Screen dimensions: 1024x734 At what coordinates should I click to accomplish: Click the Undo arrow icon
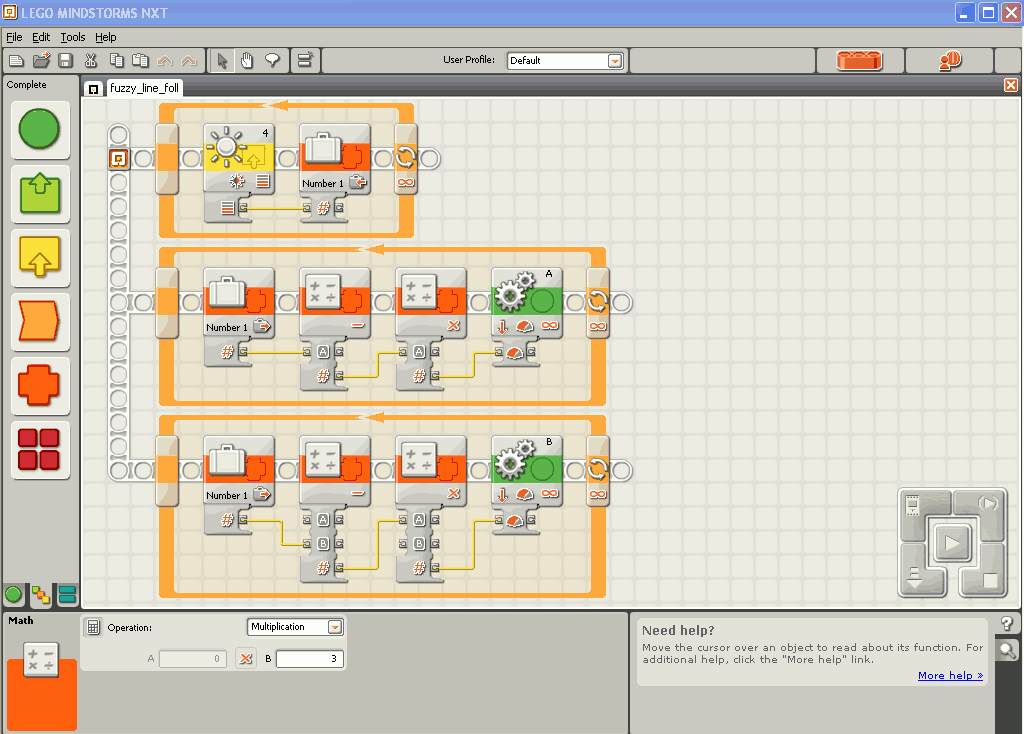[165, 61]
